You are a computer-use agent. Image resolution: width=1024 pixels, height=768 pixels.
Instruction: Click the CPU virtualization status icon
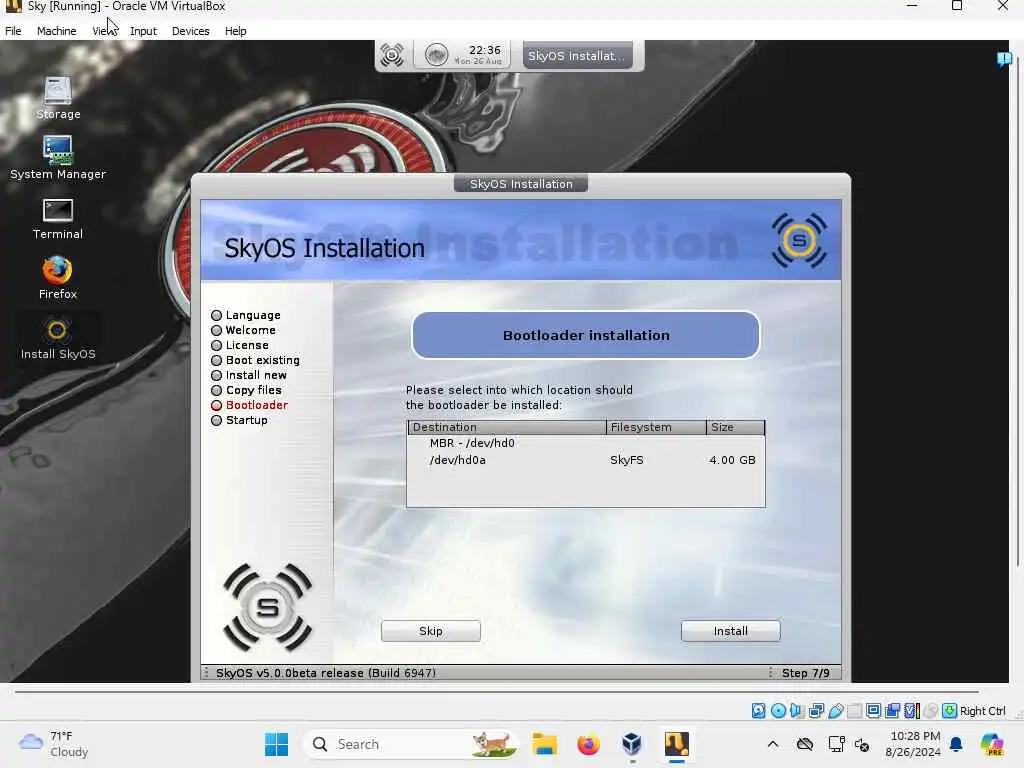coord(912,711)
